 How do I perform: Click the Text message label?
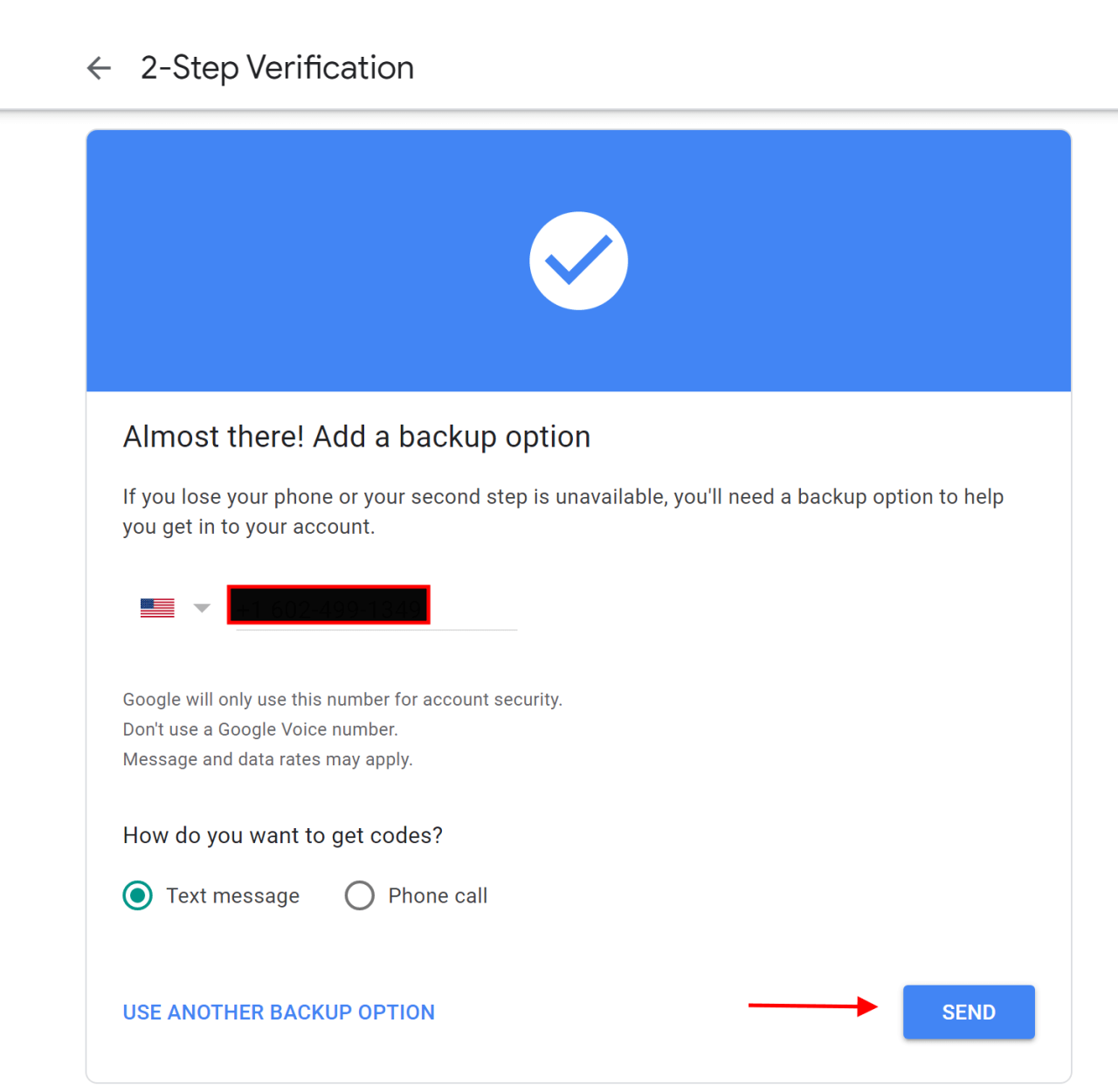pos(233,896)
